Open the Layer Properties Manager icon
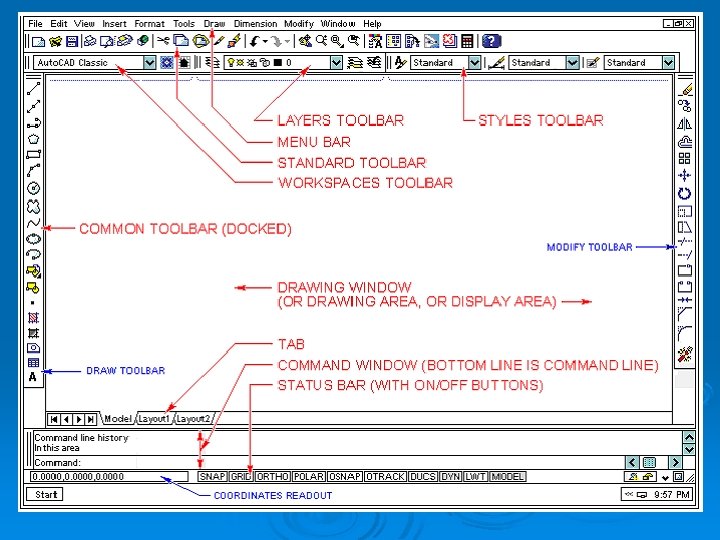This screenshot has height=540, width=720. (212, 62)
